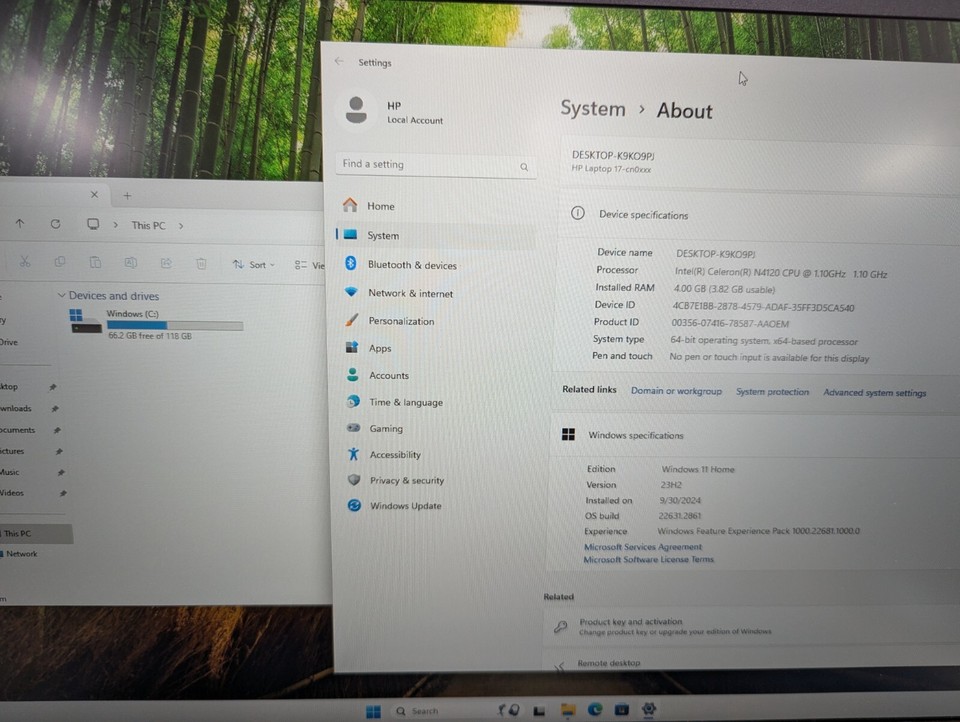This screenshot has width=960, height=722.
Task: Open the Accessibility settings page
Action: [394, 454]
